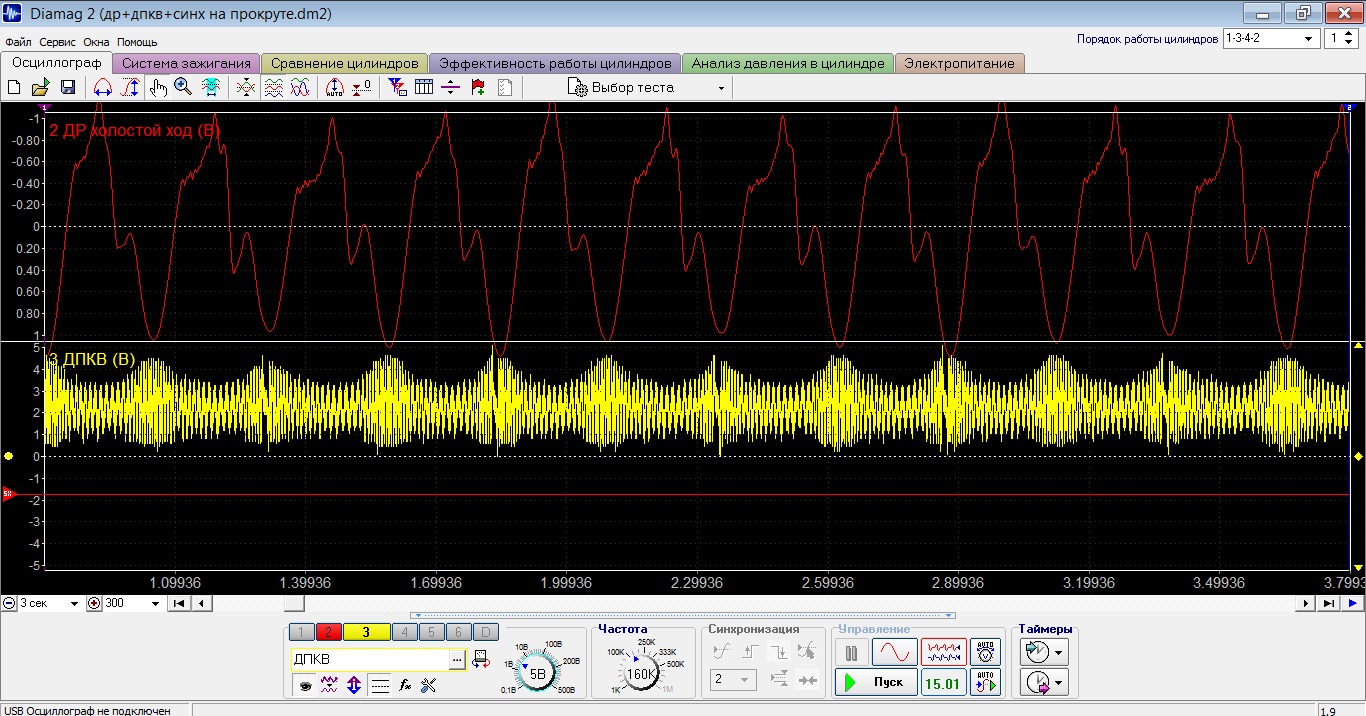1366x716 pixels.
Task: Start acquisition with Пуск button
Action: tap(875, 682)
